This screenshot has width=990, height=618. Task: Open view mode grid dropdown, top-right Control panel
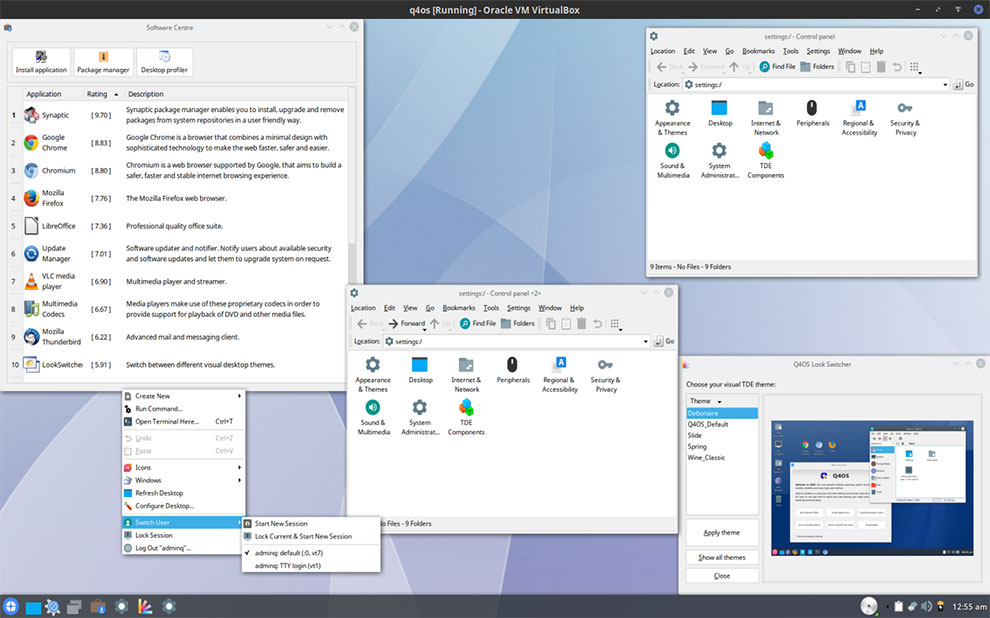[915, 67]
